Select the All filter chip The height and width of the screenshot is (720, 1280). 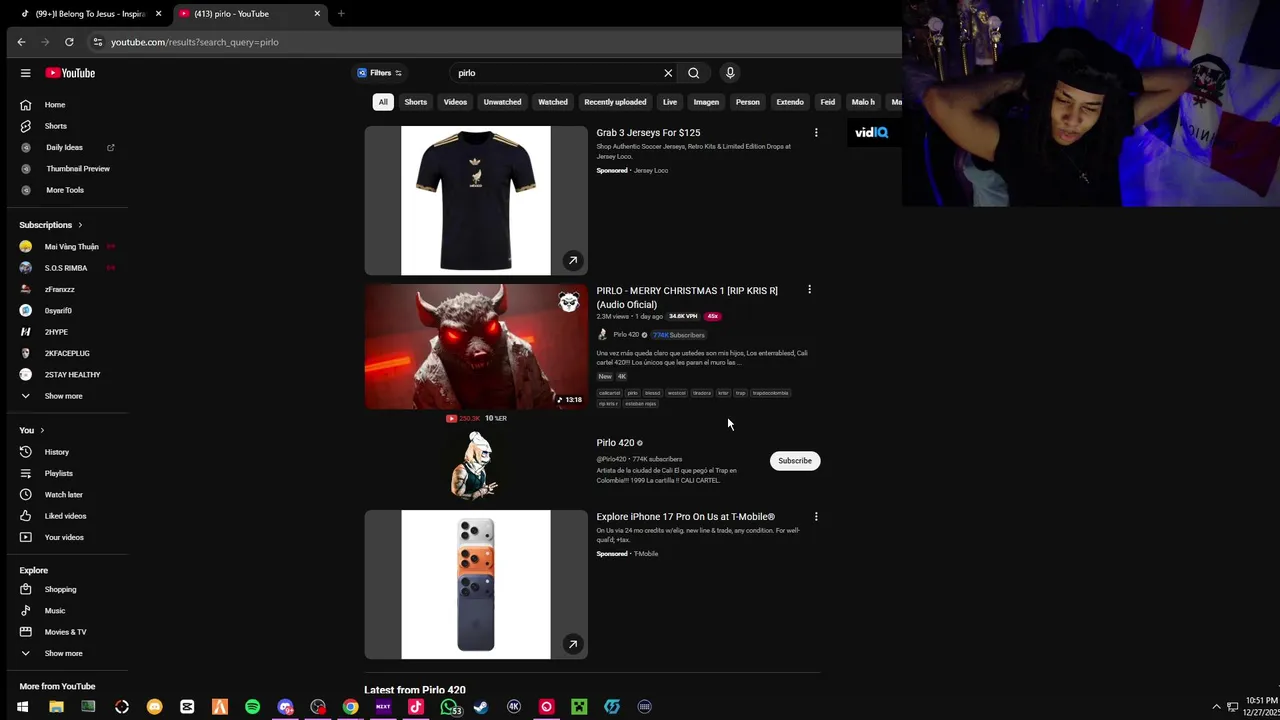click(x=383, y=102)
